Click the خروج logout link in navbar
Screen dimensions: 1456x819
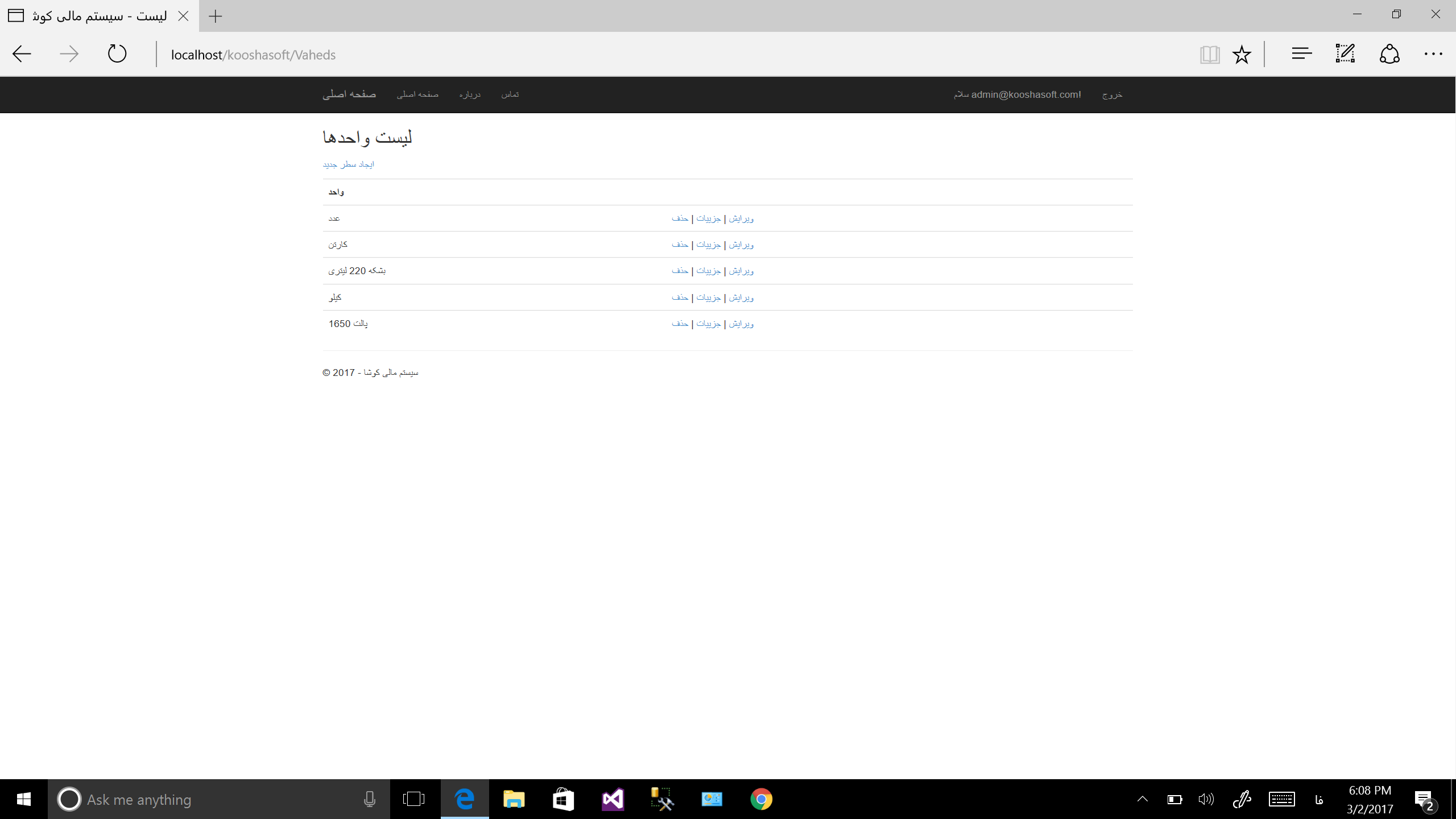pos(1112,94)
